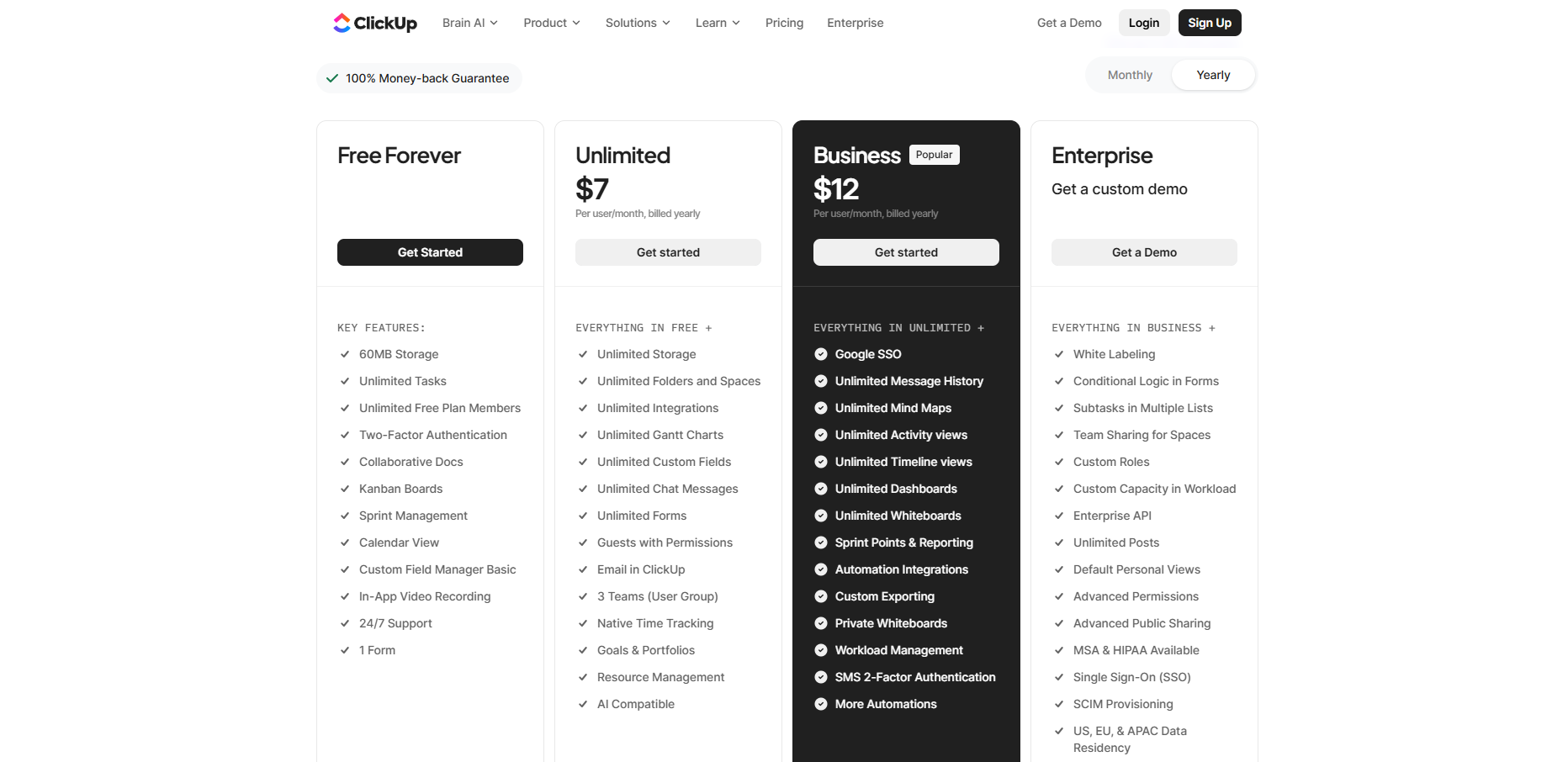Click Get a Demo in header

click(1069, 23)
